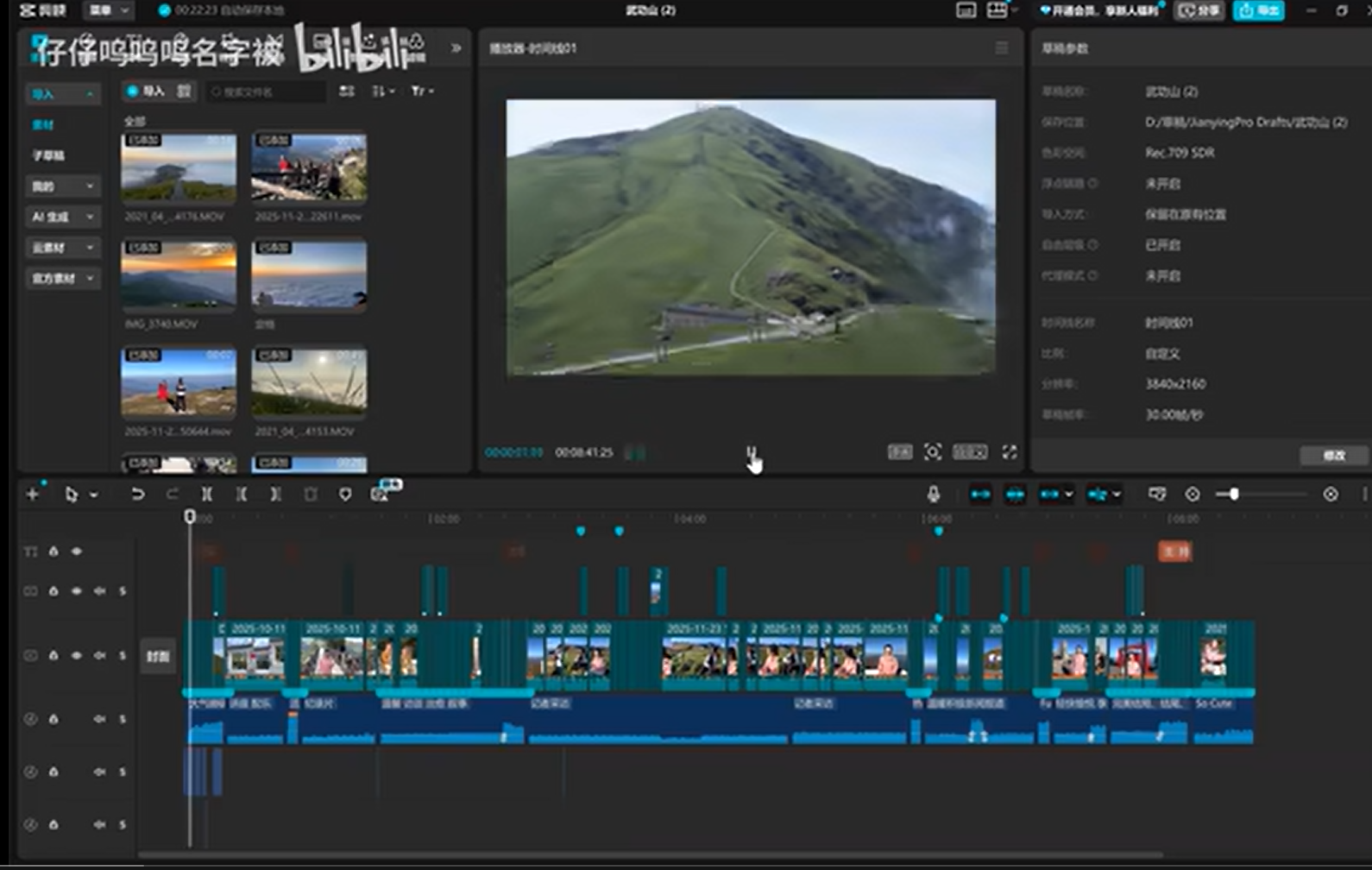Lock the main video track

point(53,655)
